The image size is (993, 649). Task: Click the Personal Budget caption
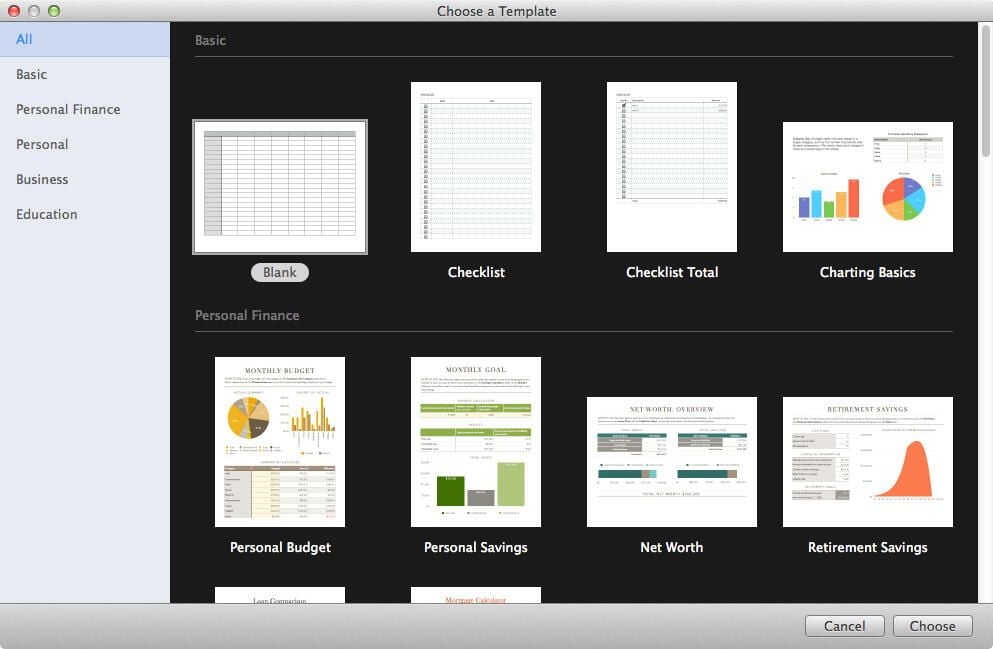tap(280, 547)
